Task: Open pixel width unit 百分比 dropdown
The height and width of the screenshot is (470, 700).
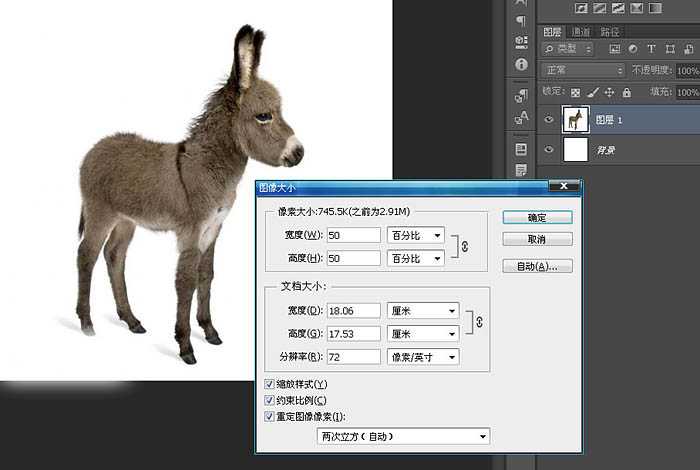Action: (x=415, y=235)
